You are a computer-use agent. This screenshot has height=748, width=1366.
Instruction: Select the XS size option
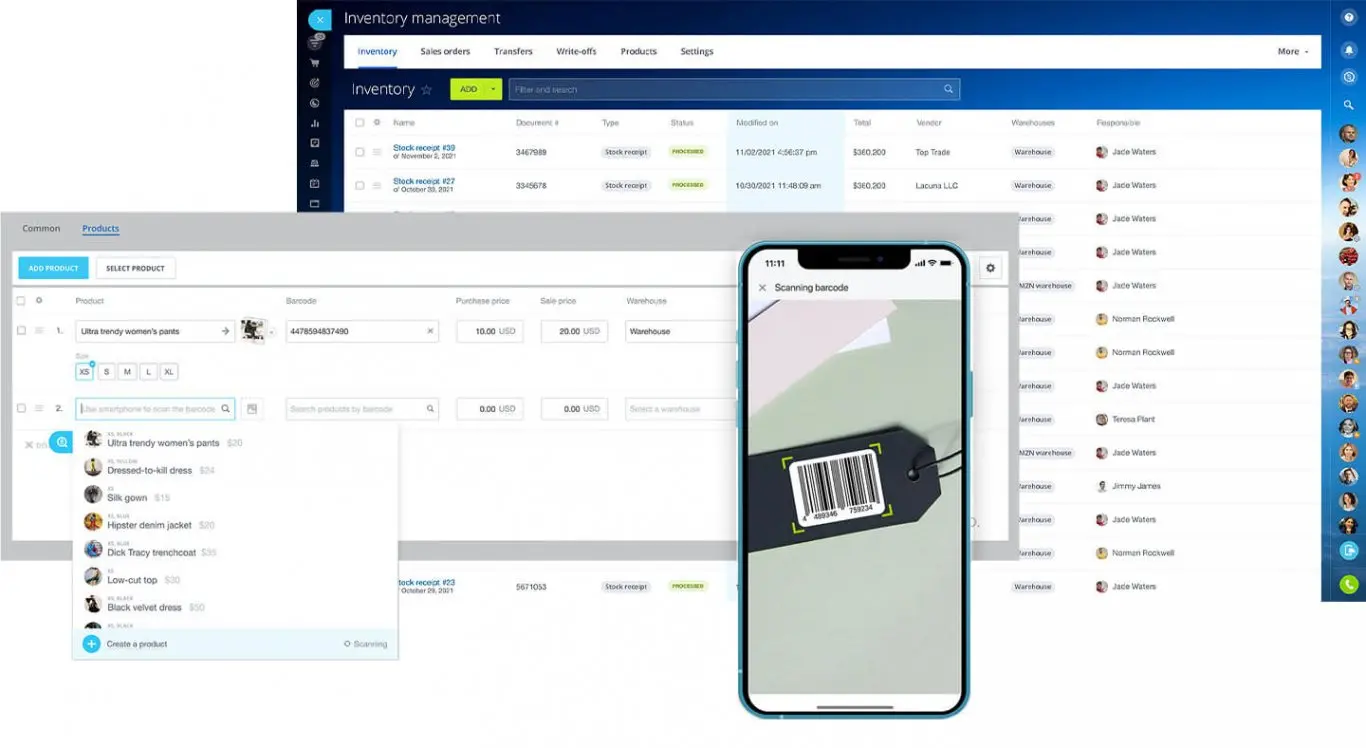(x=84, y=372)
